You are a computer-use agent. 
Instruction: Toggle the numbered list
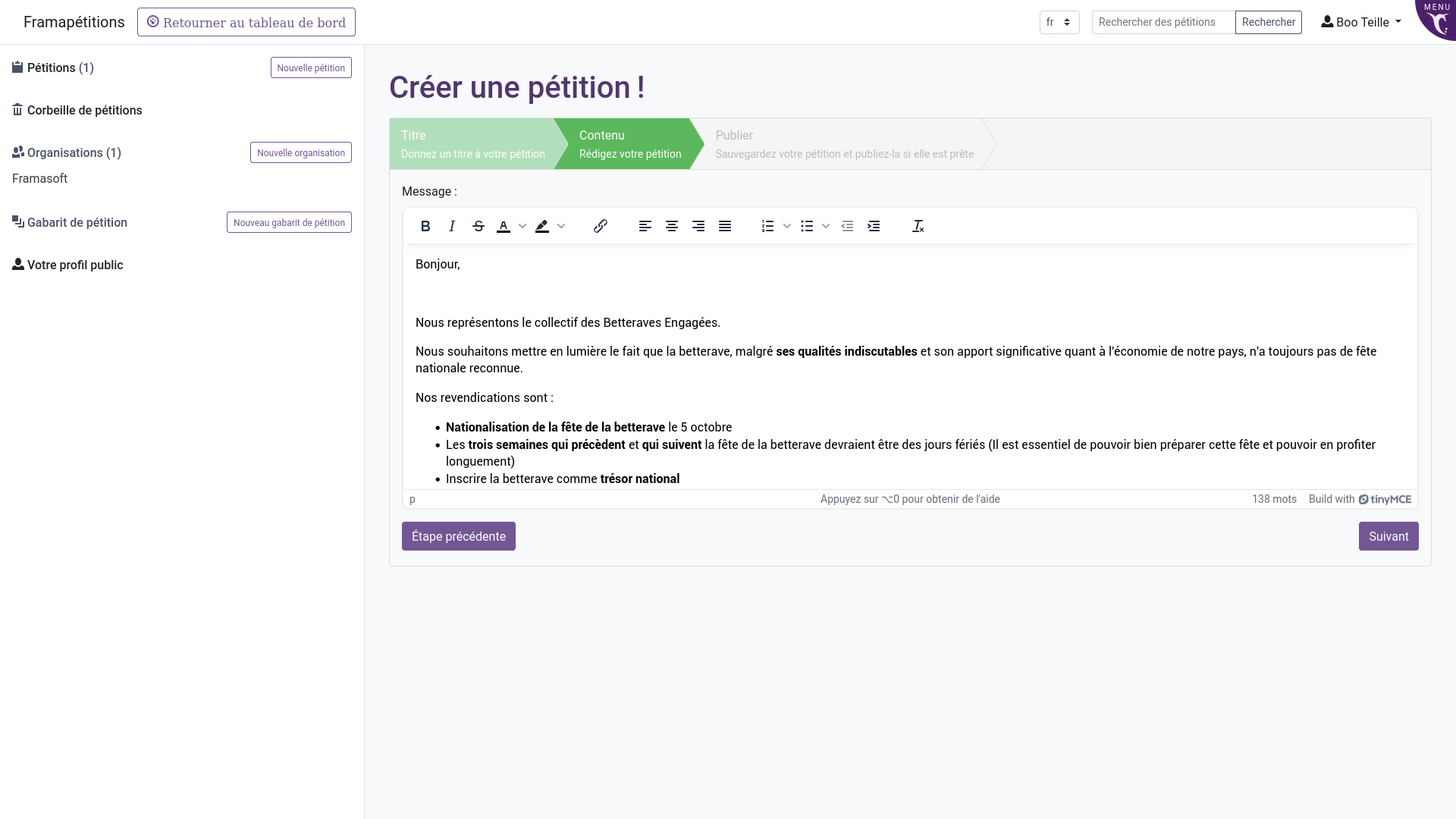768,226
